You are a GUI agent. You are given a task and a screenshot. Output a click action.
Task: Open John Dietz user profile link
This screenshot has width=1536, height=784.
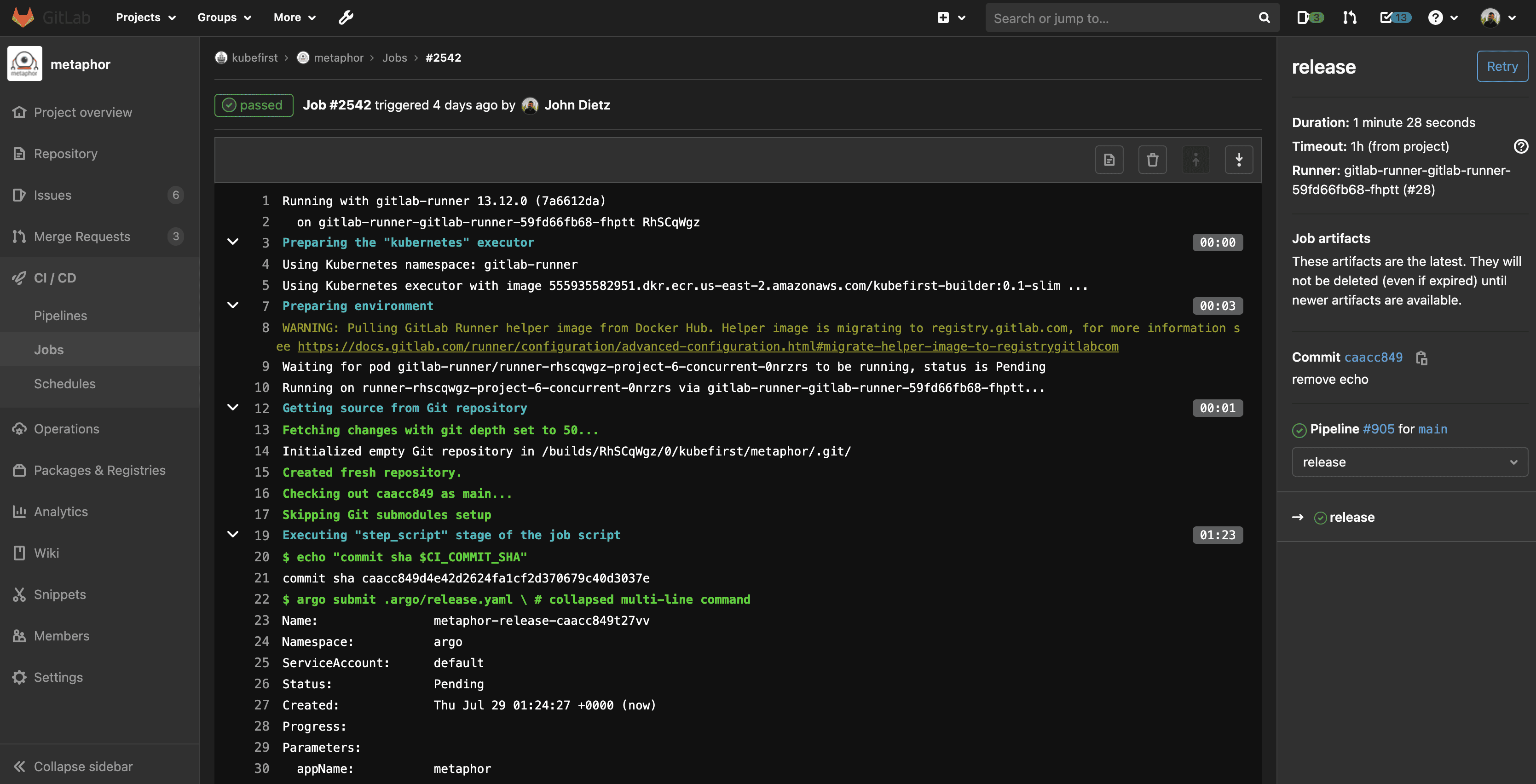[x=577, y=105]
